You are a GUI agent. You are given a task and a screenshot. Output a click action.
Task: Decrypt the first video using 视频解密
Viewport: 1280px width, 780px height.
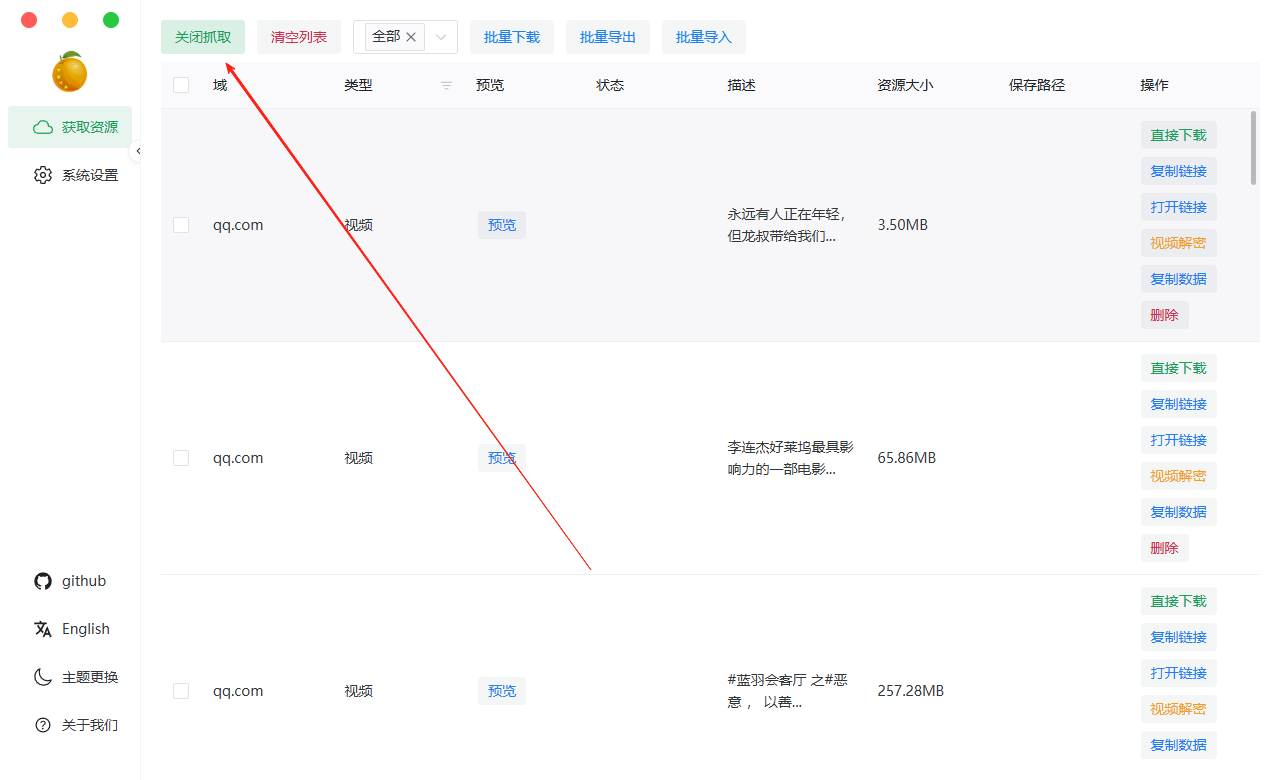pyautogui.click(x=1178, y=242)
